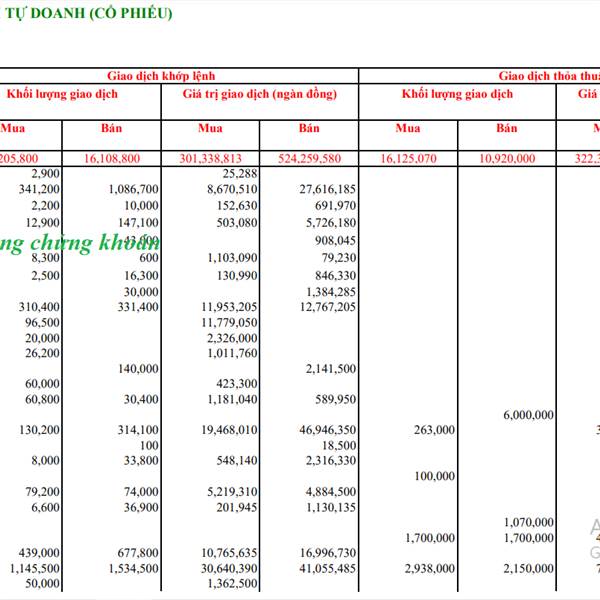Image resolution: width=600 pixels, height=600 pixels.
Task: Click entry 16,996,730
Action: 328,553
